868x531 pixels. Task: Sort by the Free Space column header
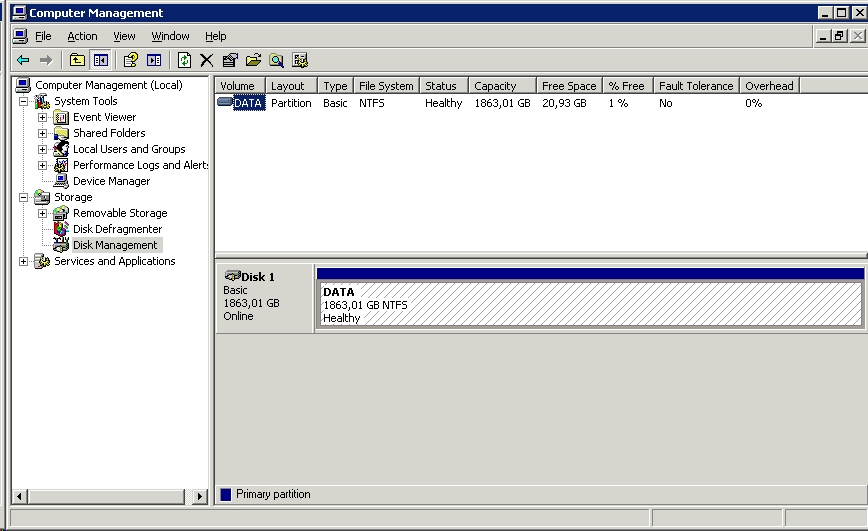point(568,86)
